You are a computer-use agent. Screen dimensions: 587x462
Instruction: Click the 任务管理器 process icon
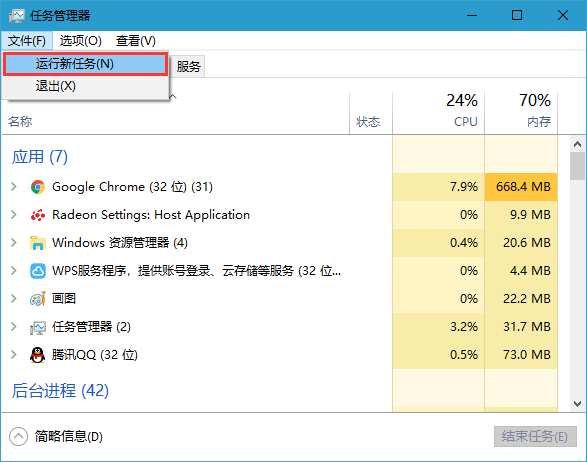(x=37, y=327)
